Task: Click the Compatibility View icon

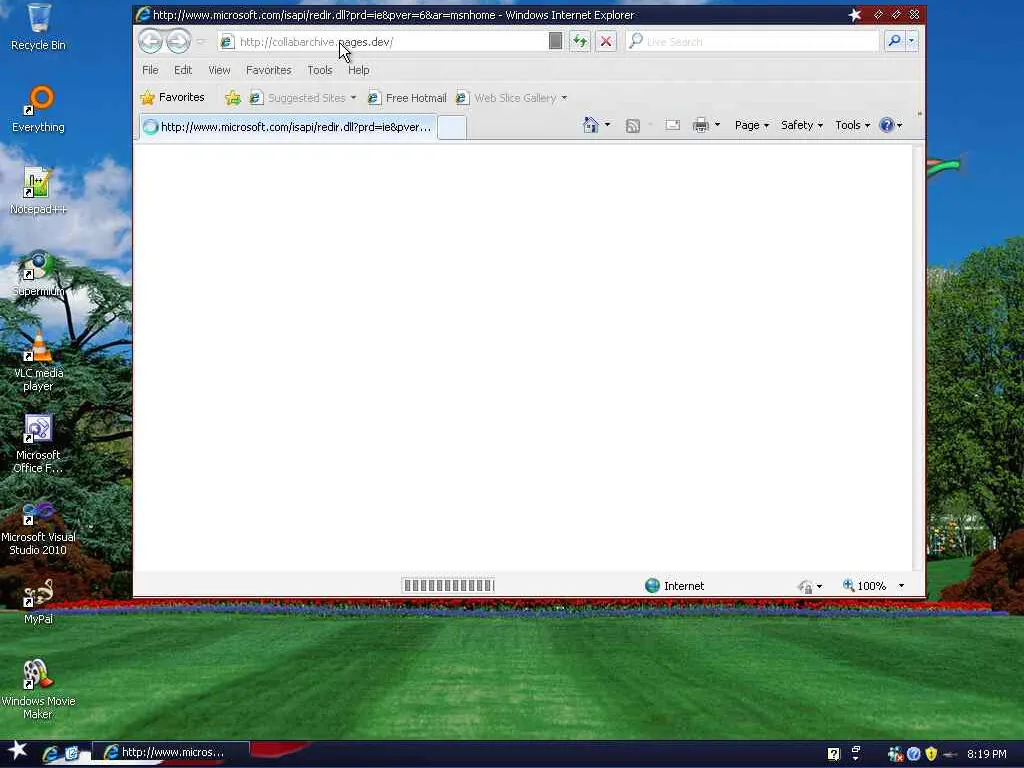Action: pyautogui.click(x=555, y=41)
